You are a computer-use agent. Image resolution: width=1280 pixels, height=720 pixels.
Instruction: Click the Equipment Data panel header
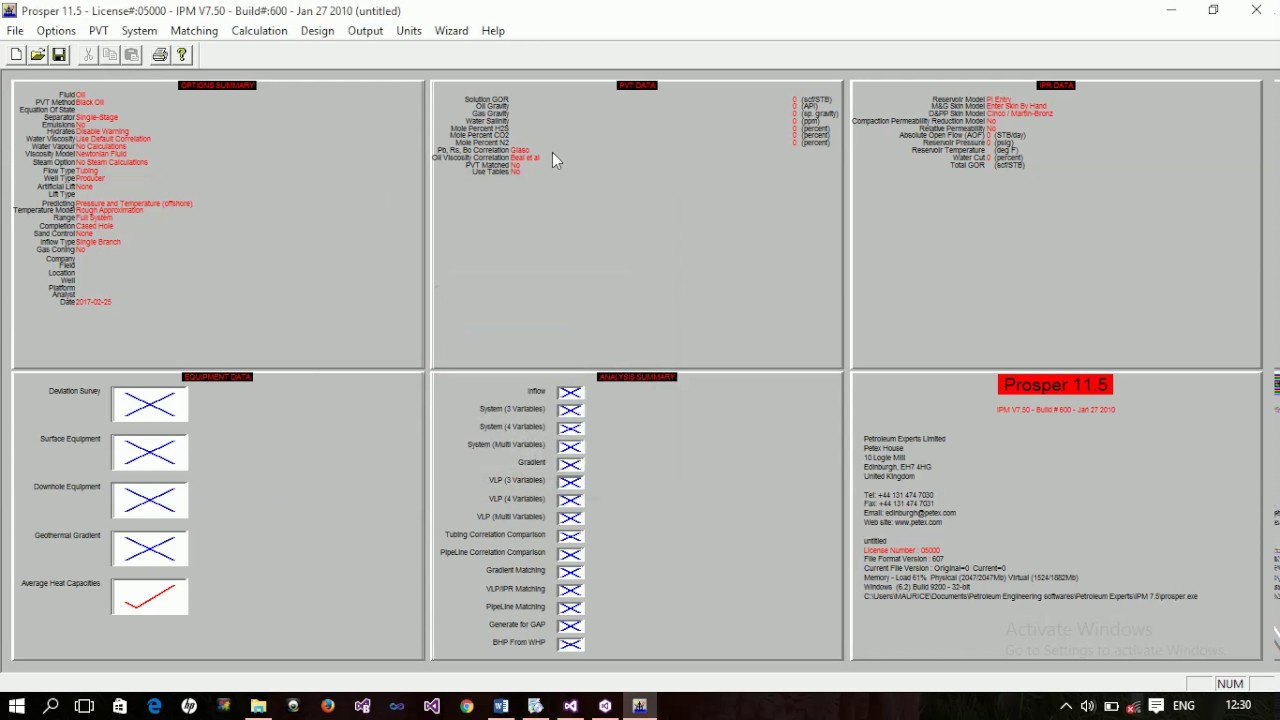tap(217, 377)
